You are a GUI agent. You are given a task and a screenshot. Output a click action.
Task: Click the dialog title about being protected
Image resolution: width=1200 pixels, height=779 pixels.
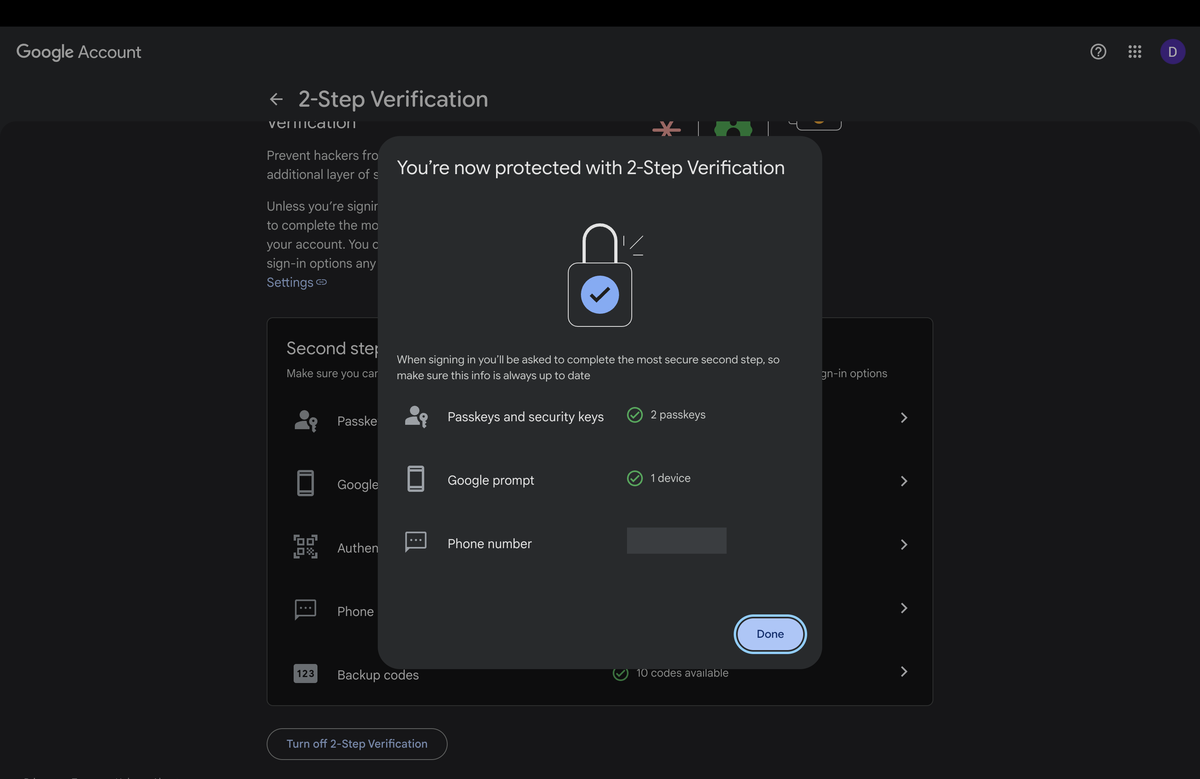point(591,168)
